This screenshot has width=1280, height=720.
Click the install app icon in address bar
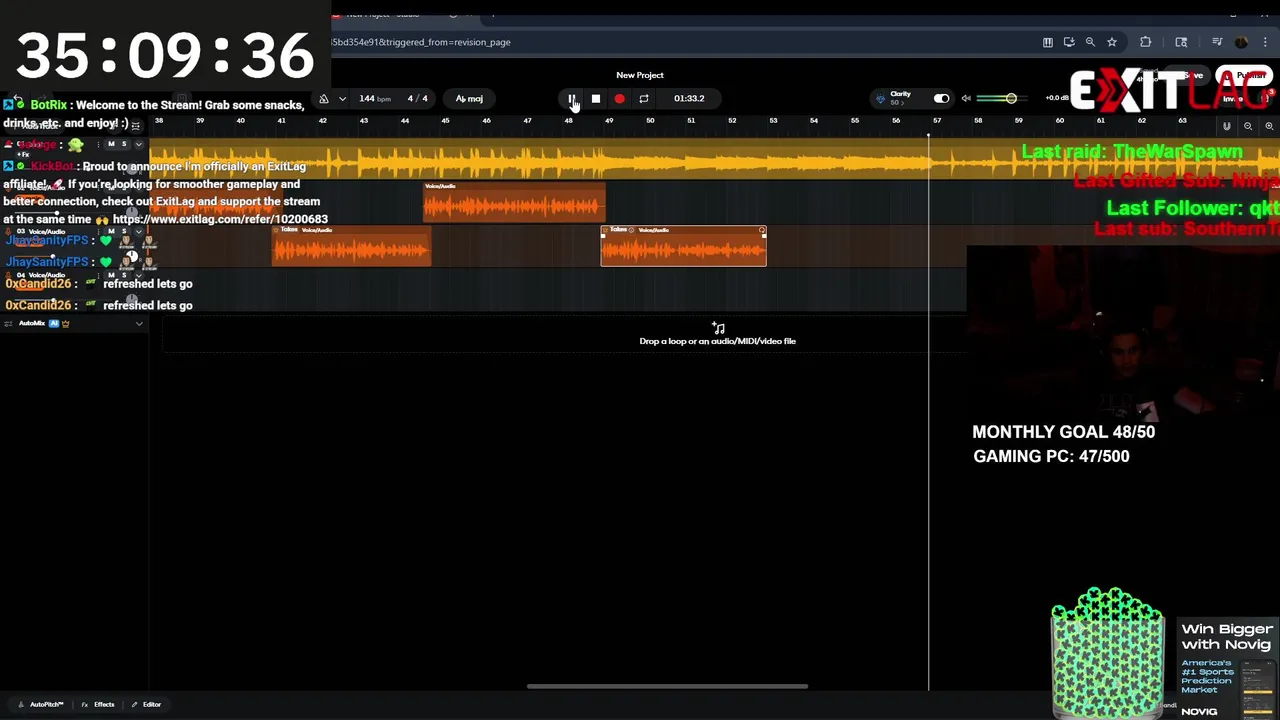1069,42
